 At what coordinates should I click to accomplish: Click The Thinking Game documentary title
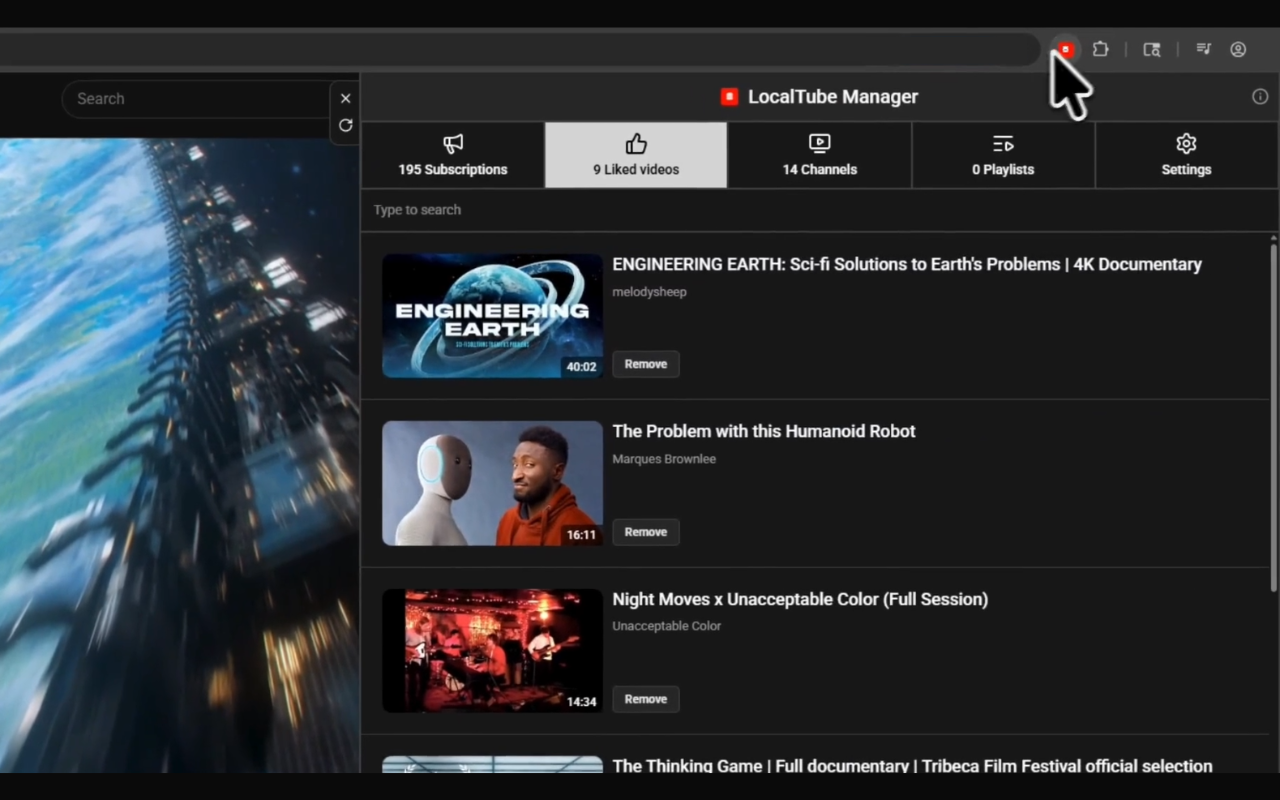point(912,765)
